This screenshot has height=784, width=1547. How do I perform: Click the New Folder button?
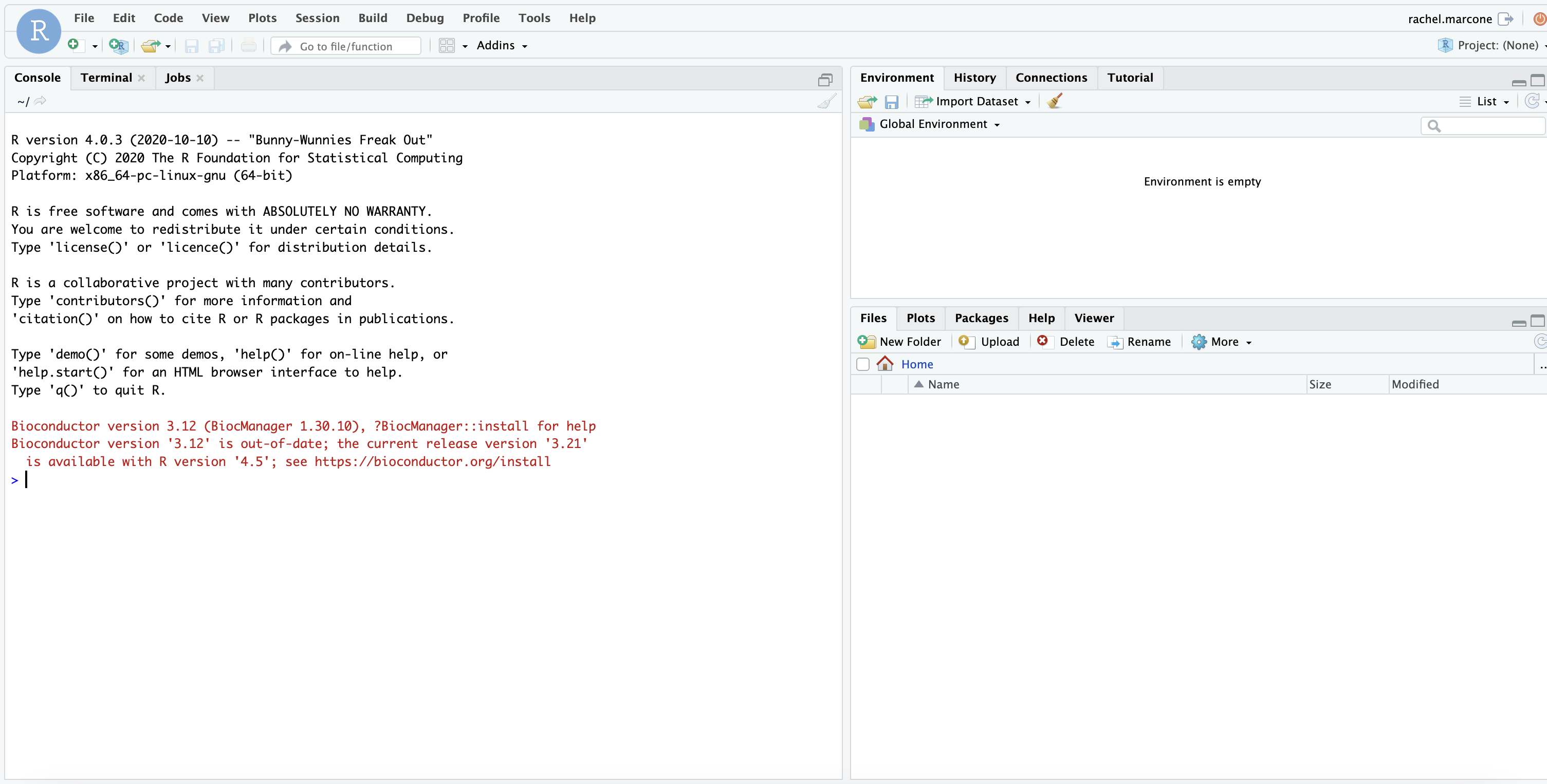pos(899,342)
